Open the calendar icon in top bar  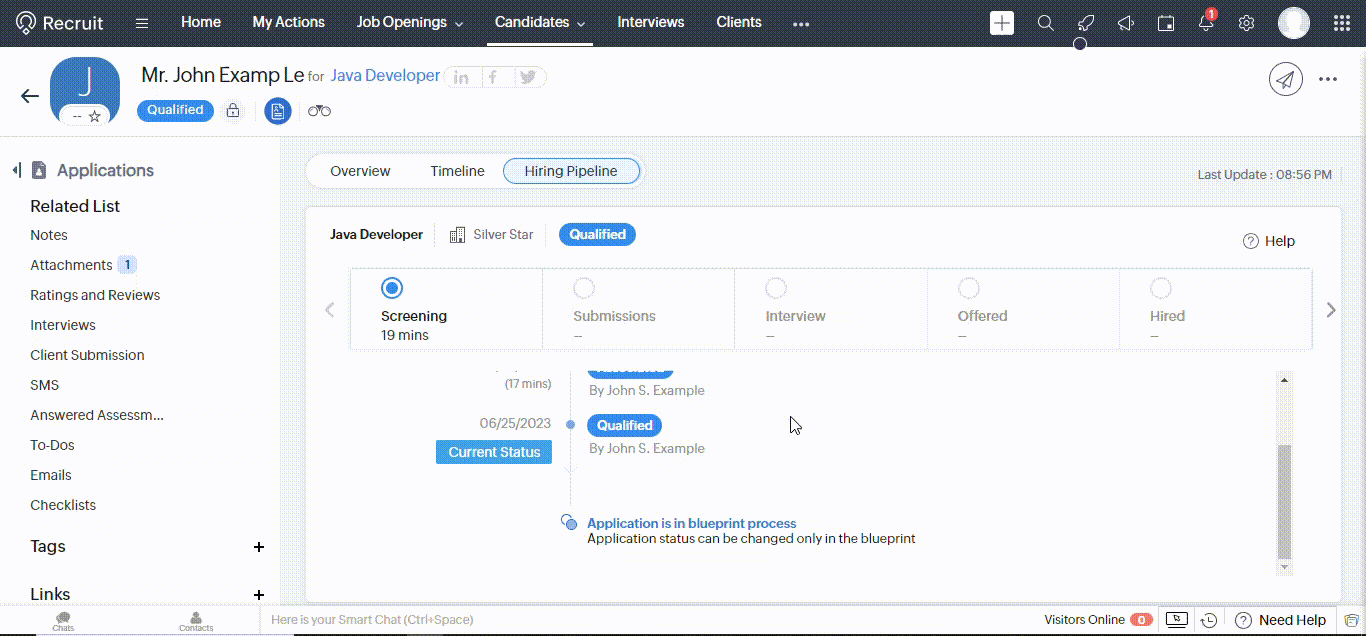click(x=1166, y=22)
